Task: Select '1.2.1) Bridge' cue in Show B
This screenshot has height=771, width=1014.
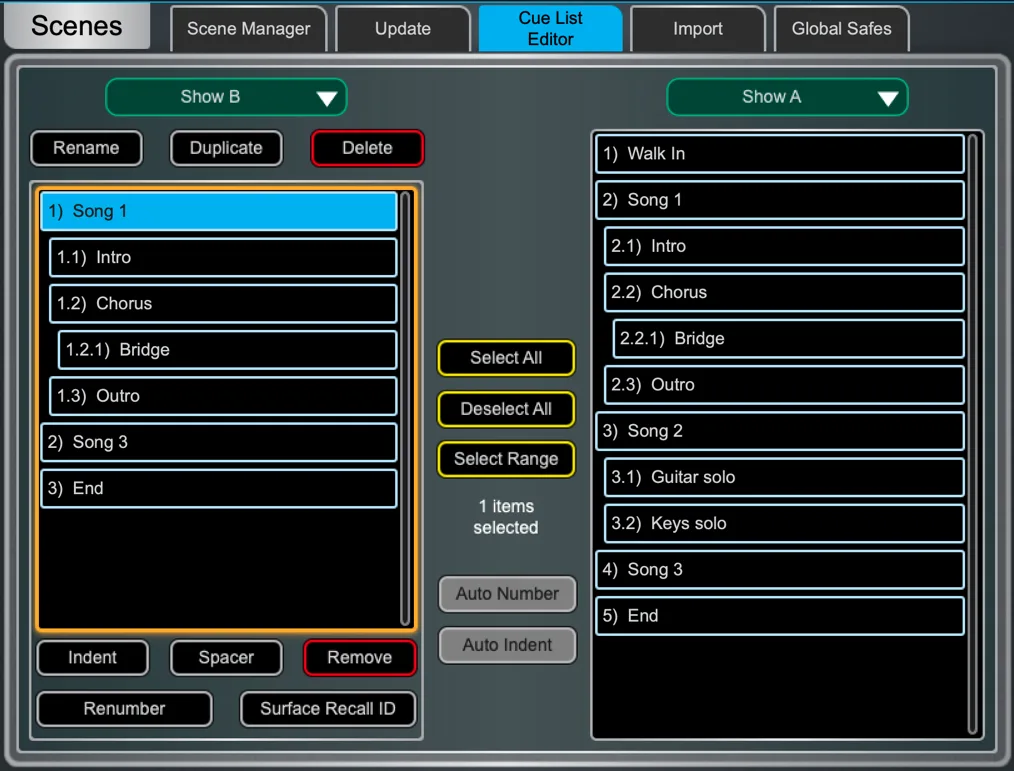Action: click(x=228, y=350)
